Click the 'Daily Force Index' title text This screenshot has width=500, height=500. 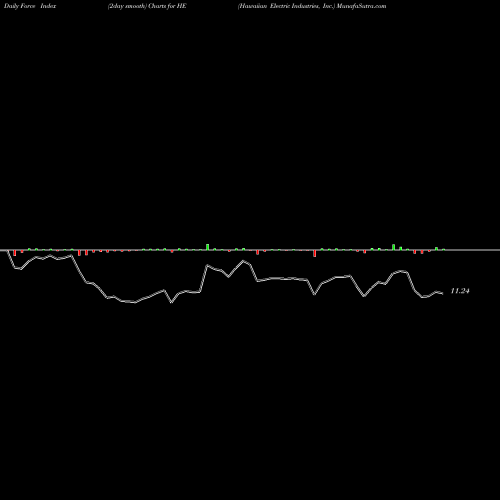30,6
